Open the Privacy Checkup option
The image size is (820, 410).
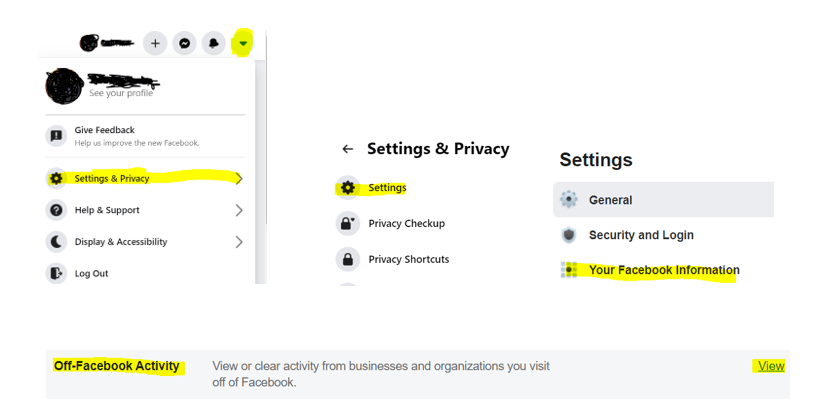click(x=406, y=223)
